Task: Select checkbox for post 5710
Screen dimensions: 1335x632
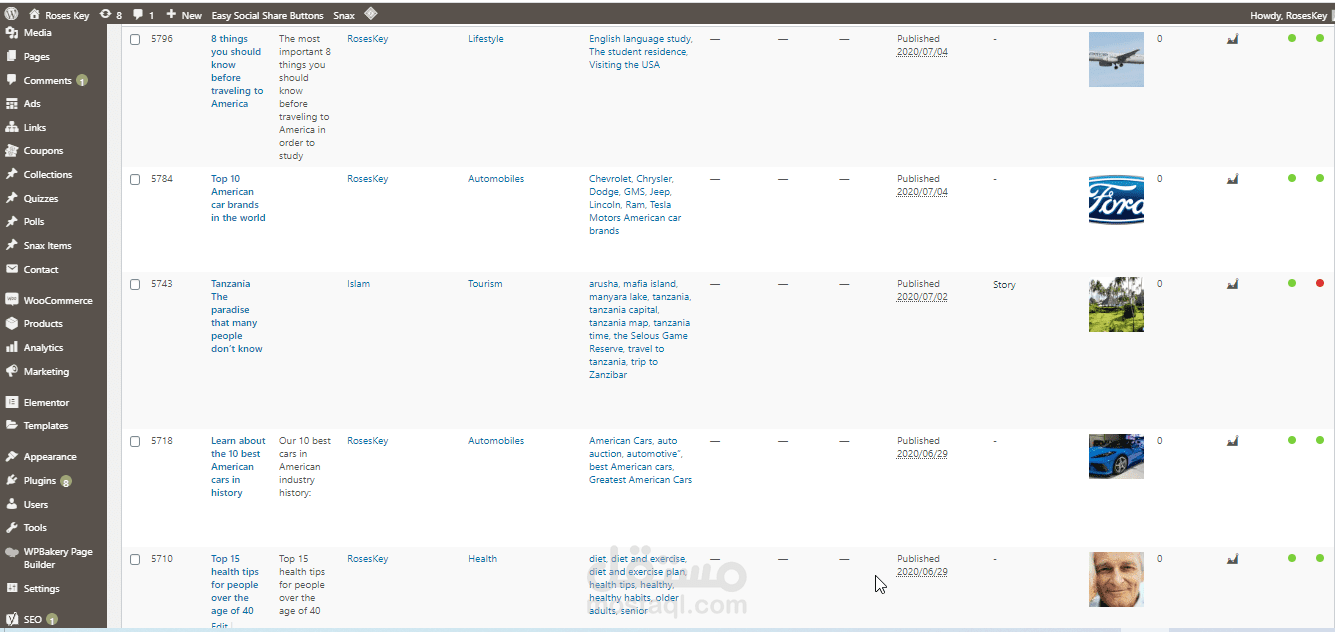Action: (135, 559)
